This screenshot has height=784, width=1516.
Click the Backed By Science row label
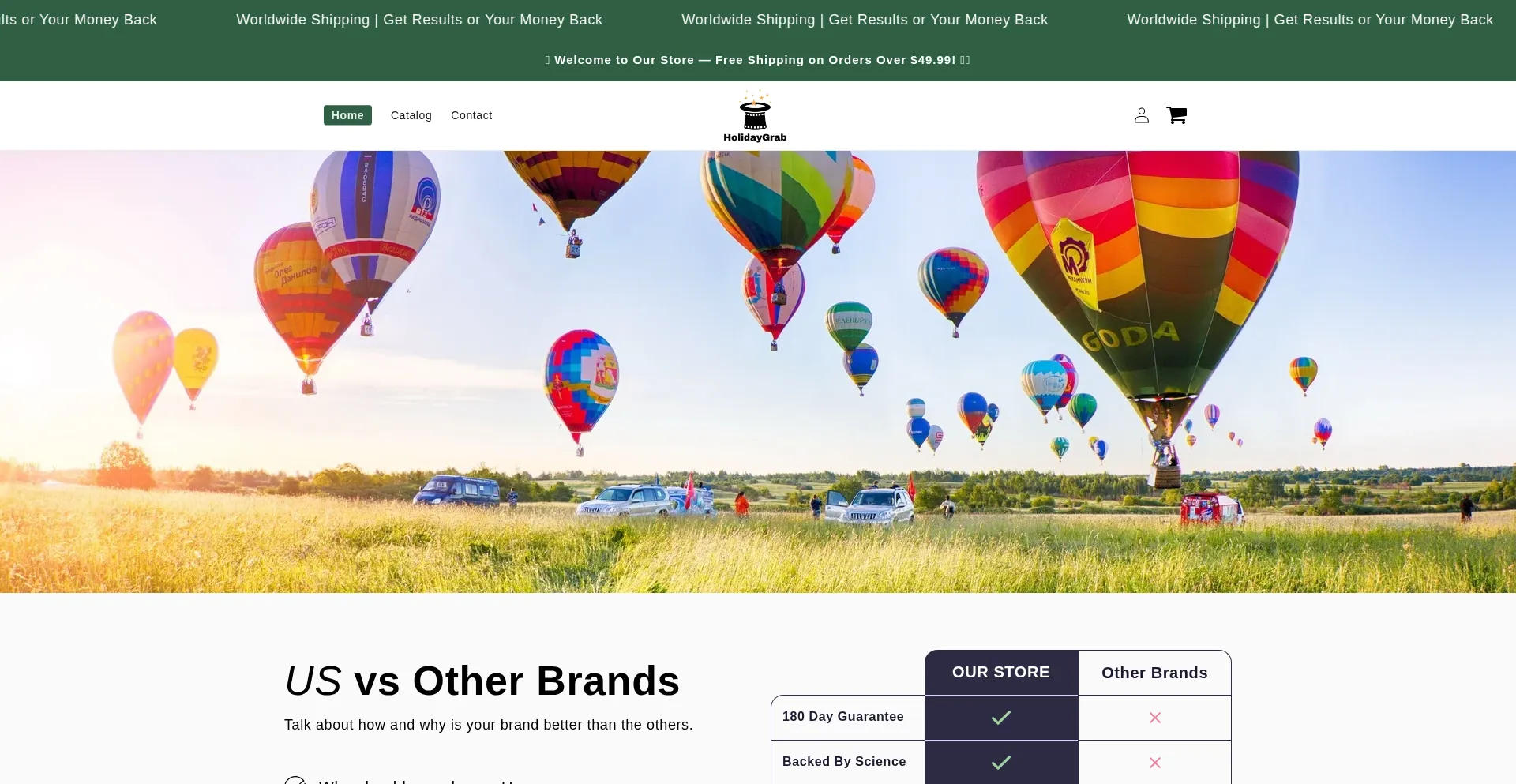tap(844, 762)
